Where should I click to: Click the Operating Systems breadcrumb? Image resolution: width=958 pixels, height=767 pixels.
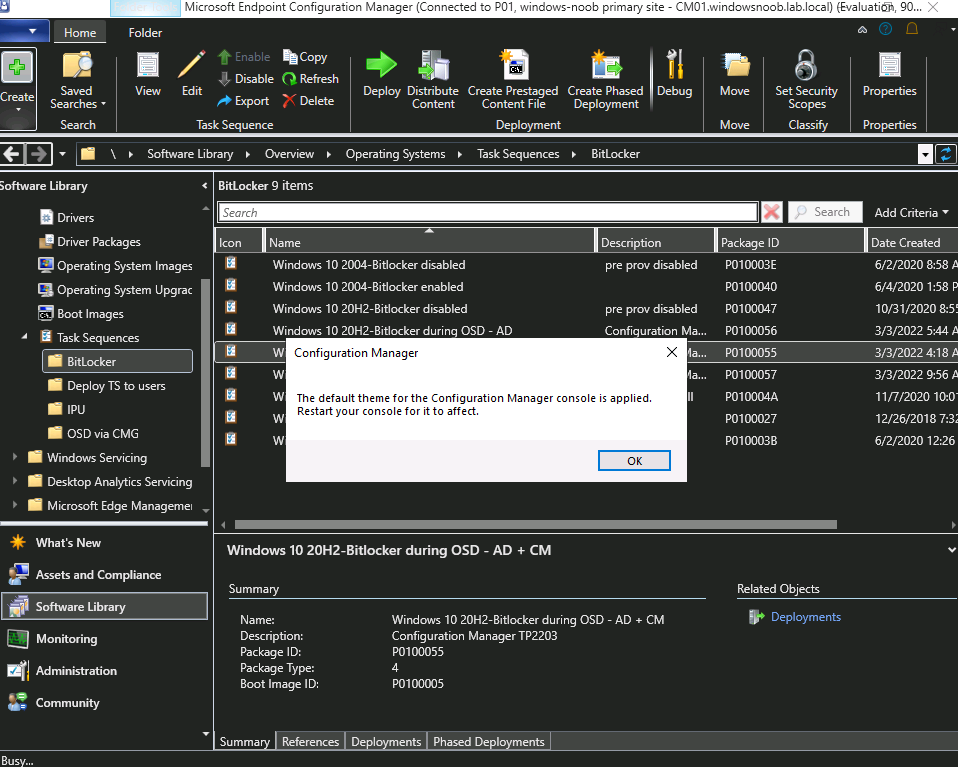point(395,154)
